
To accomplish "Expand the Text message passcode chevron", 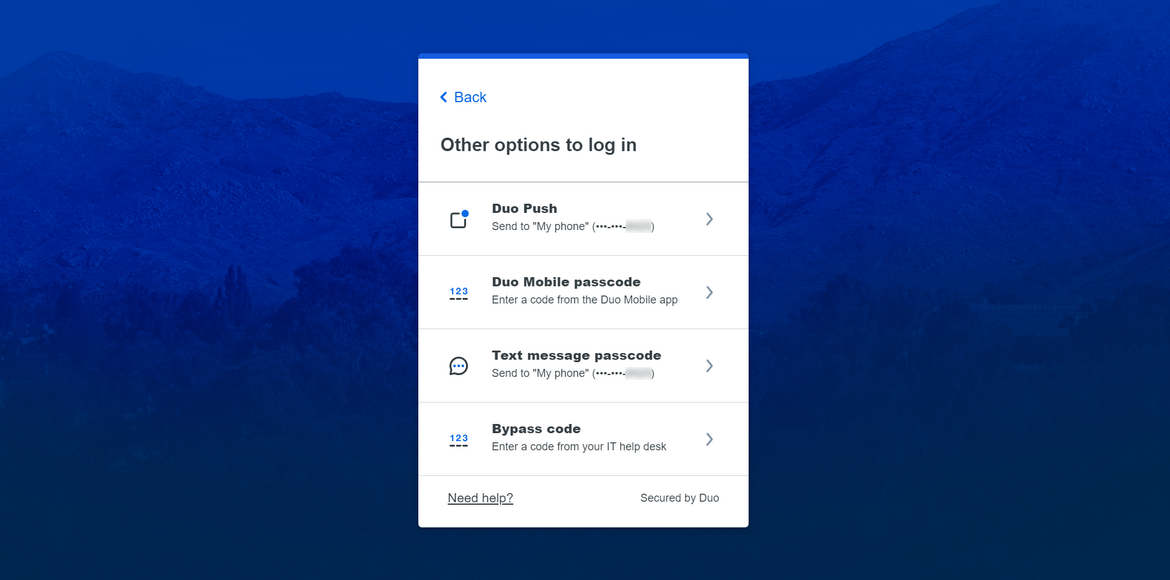I will [710, 365].
